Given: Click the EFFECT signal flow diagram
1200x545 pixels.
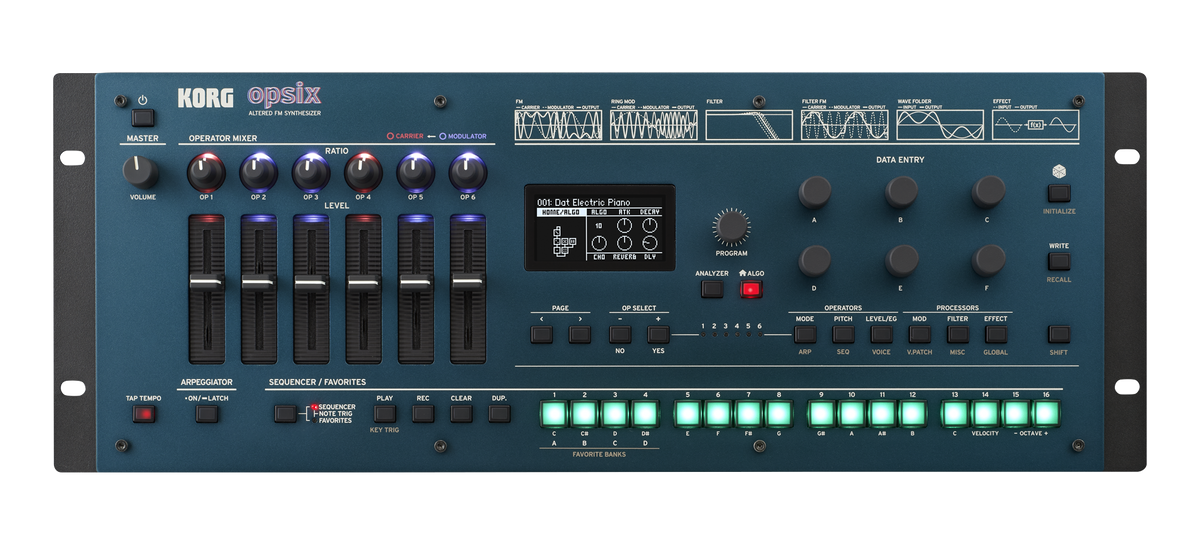Looking at the screenshot, I should (1036, 125).
